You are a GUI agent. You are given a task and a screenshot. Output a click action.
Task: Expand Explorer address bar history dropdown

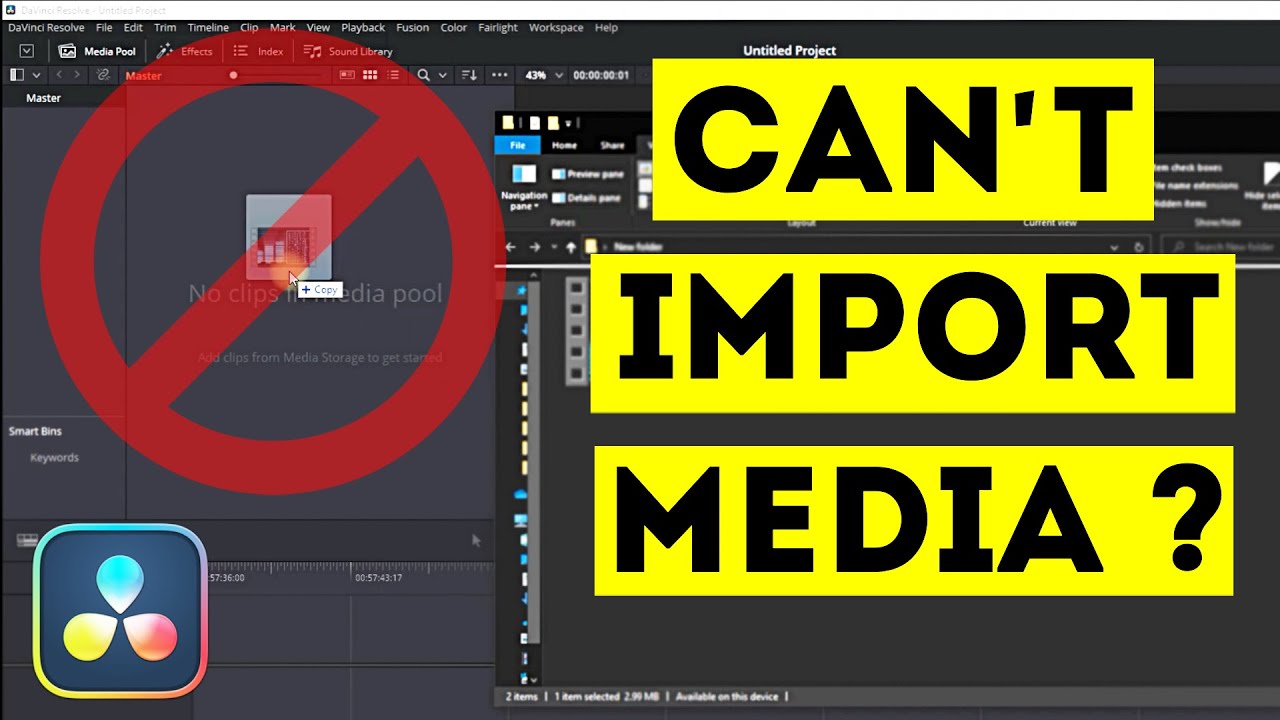[x=1115, y=247]
